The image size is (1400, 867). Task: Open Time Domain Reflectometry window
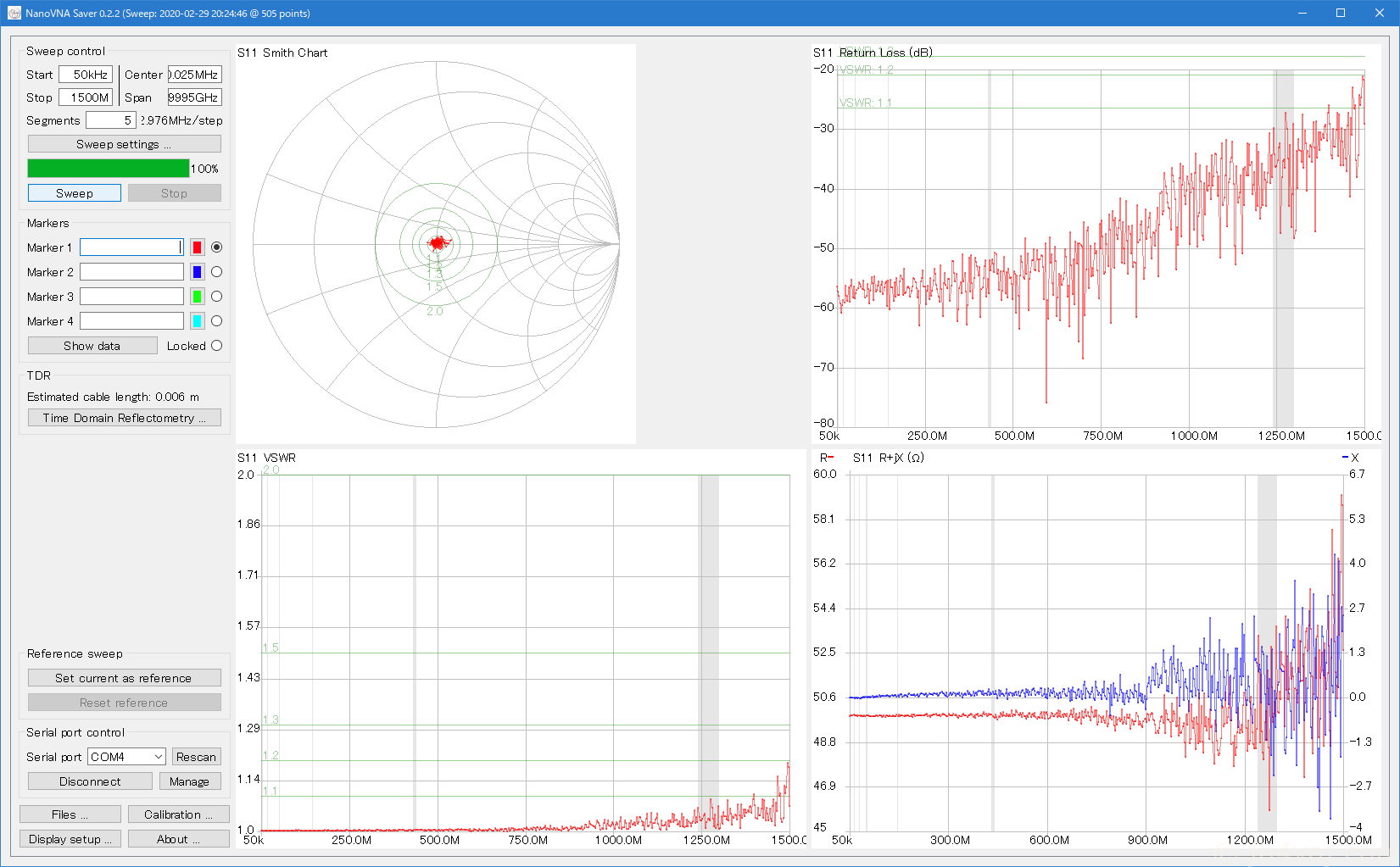tap(125, 418)
